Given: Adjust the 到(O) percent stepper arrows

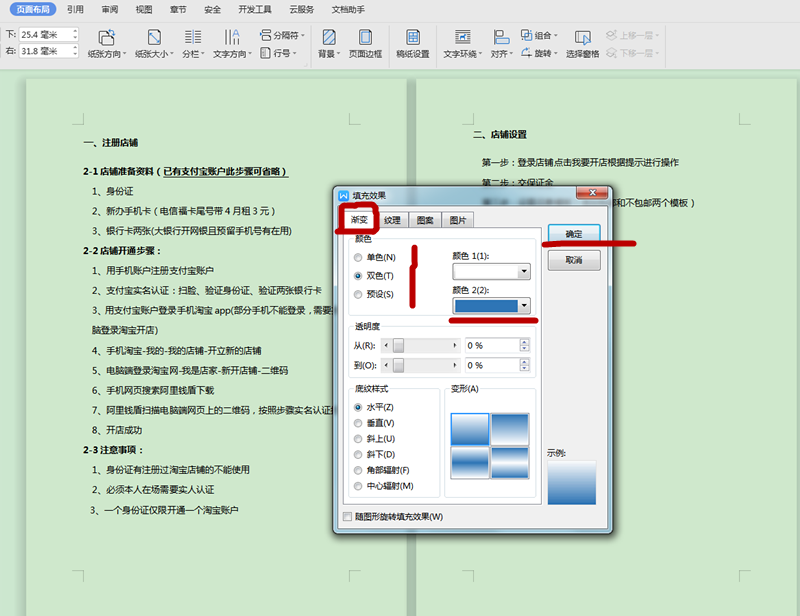Looking at the screenshot, I should pyautogui.click(x=524, y=365).
